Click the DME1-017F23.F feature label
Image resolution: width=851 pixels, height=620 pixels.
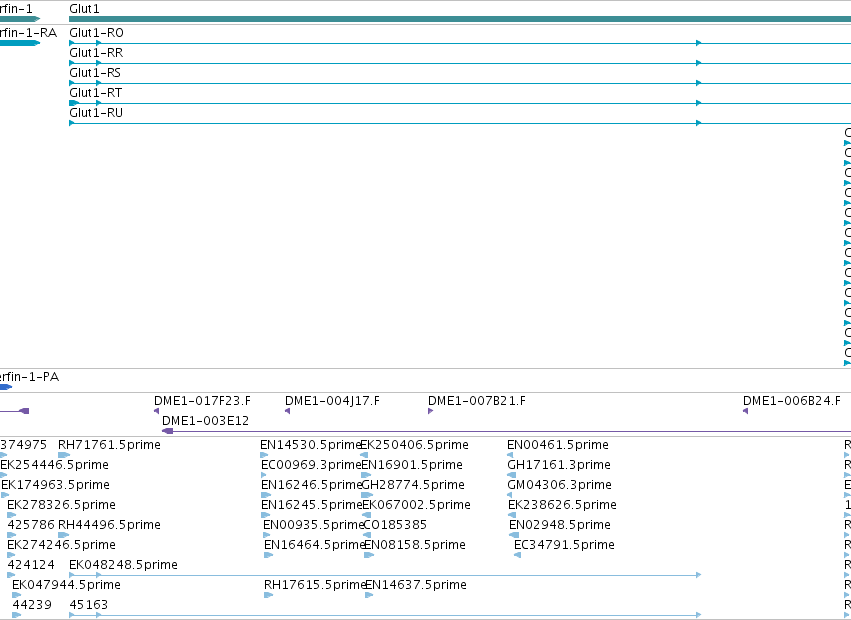pos(202,401)
